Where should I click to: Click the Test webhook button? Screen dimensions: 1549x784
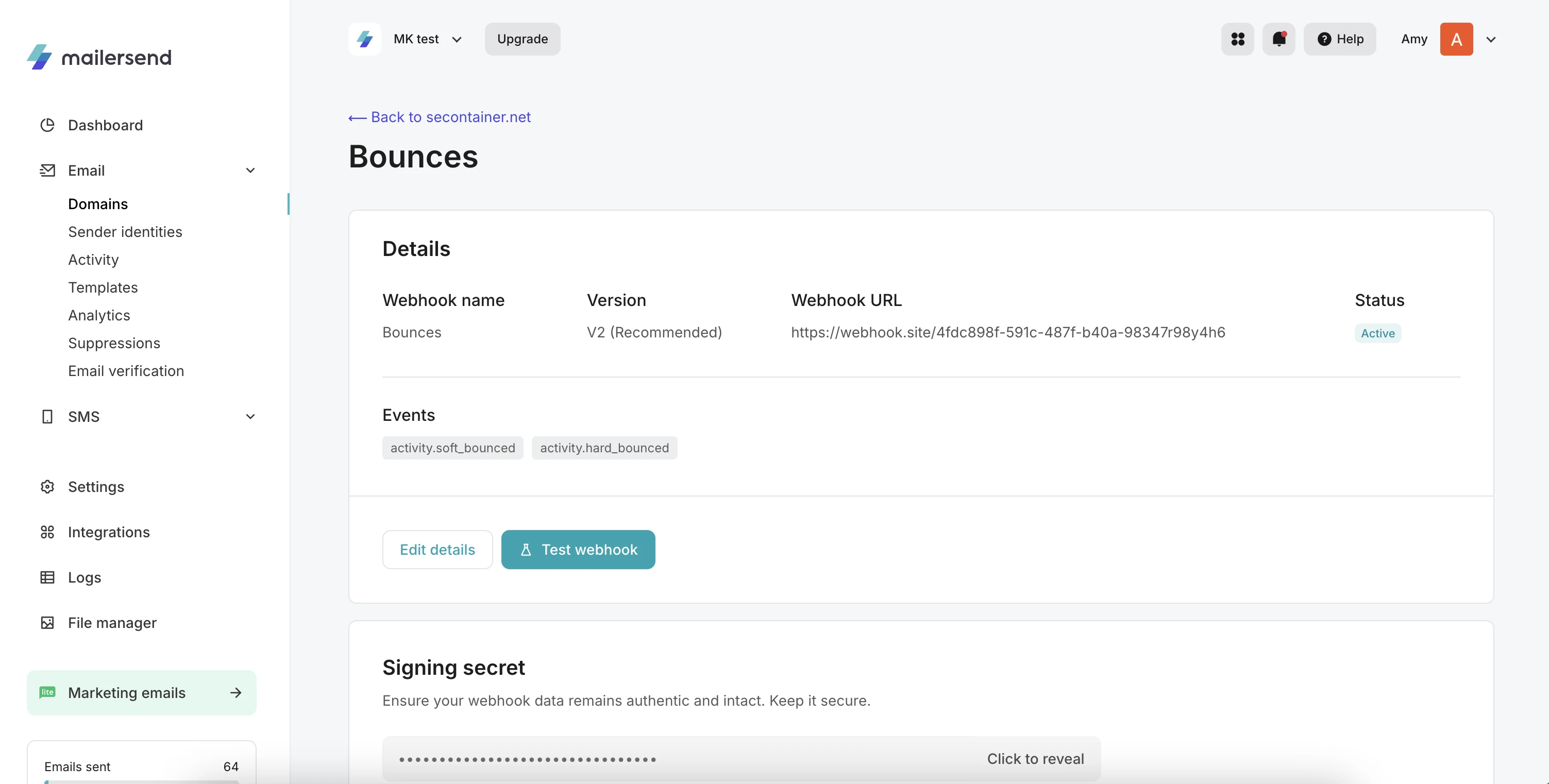tap(578, 549)
